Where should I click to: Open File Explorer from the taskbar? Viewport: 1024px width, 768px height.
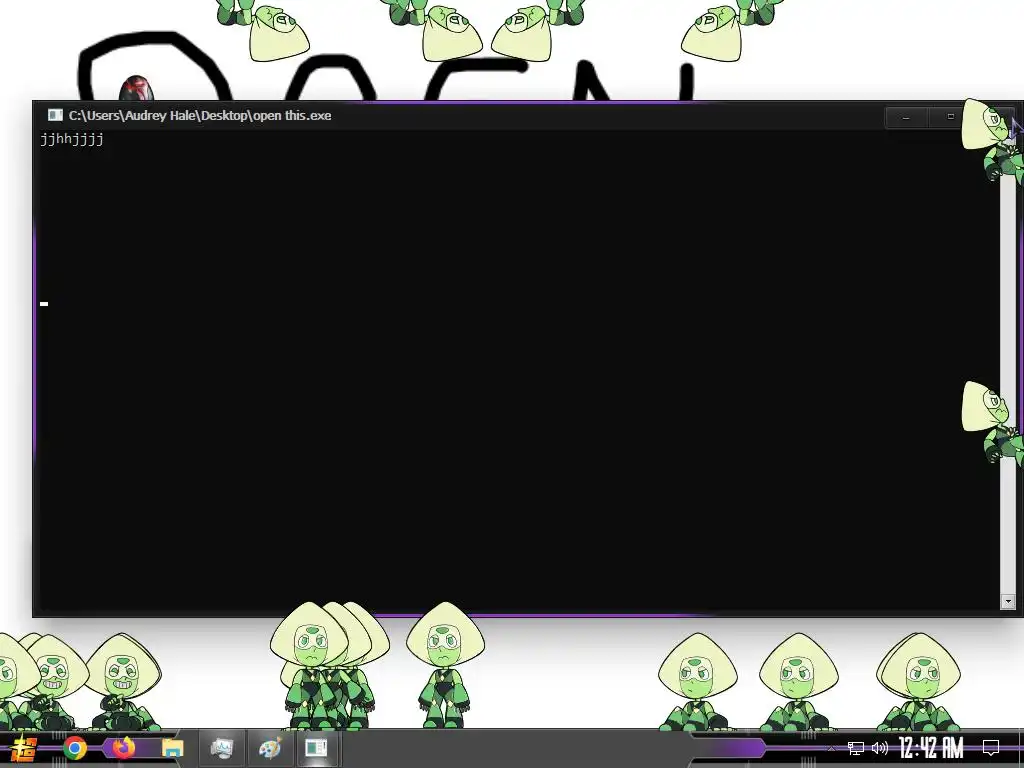(x=172, y=748)
